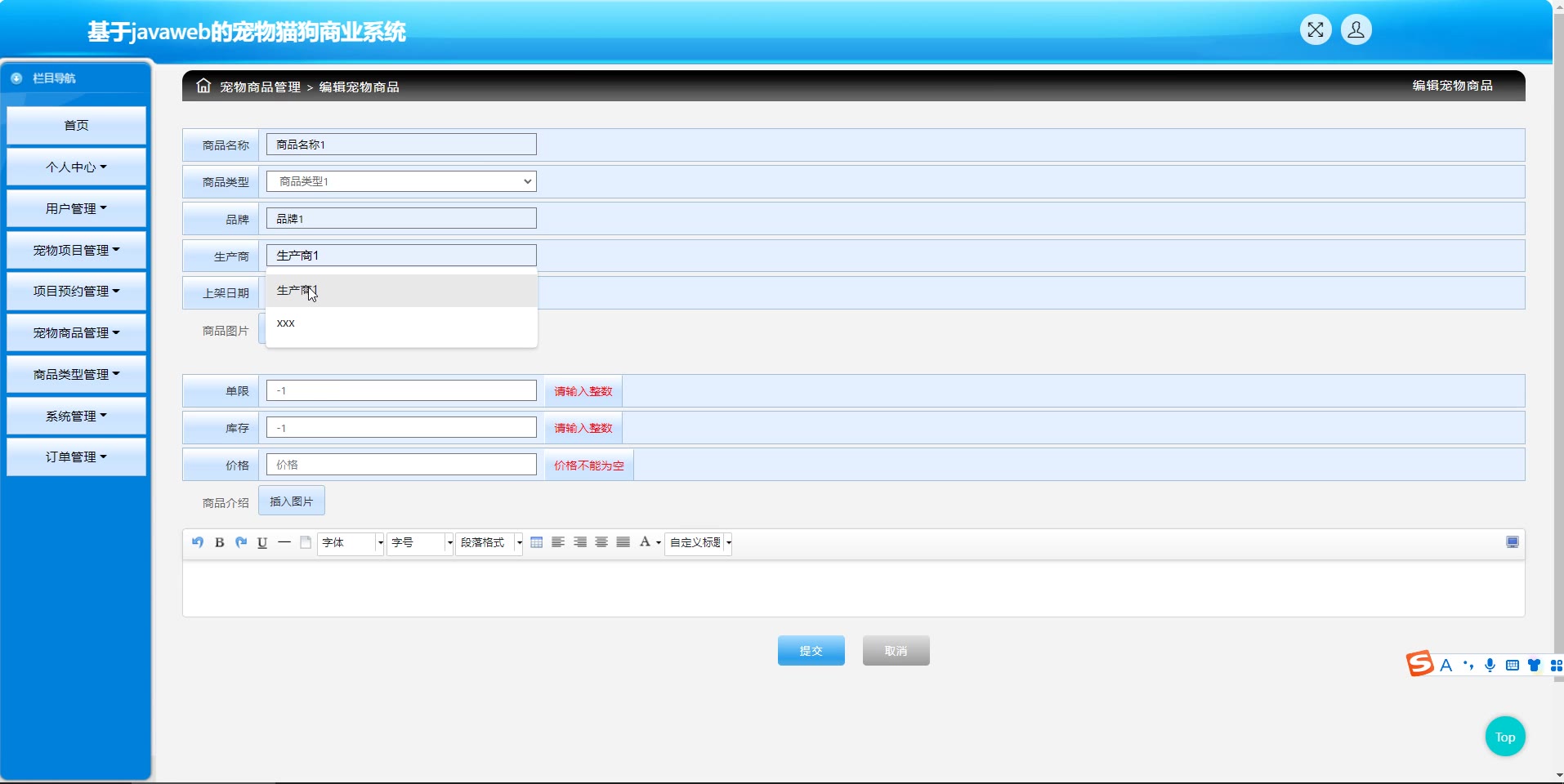Screen dimensions: 1564x784
Task: Click the Sogou input method S logo
Action: [1420, 663]
